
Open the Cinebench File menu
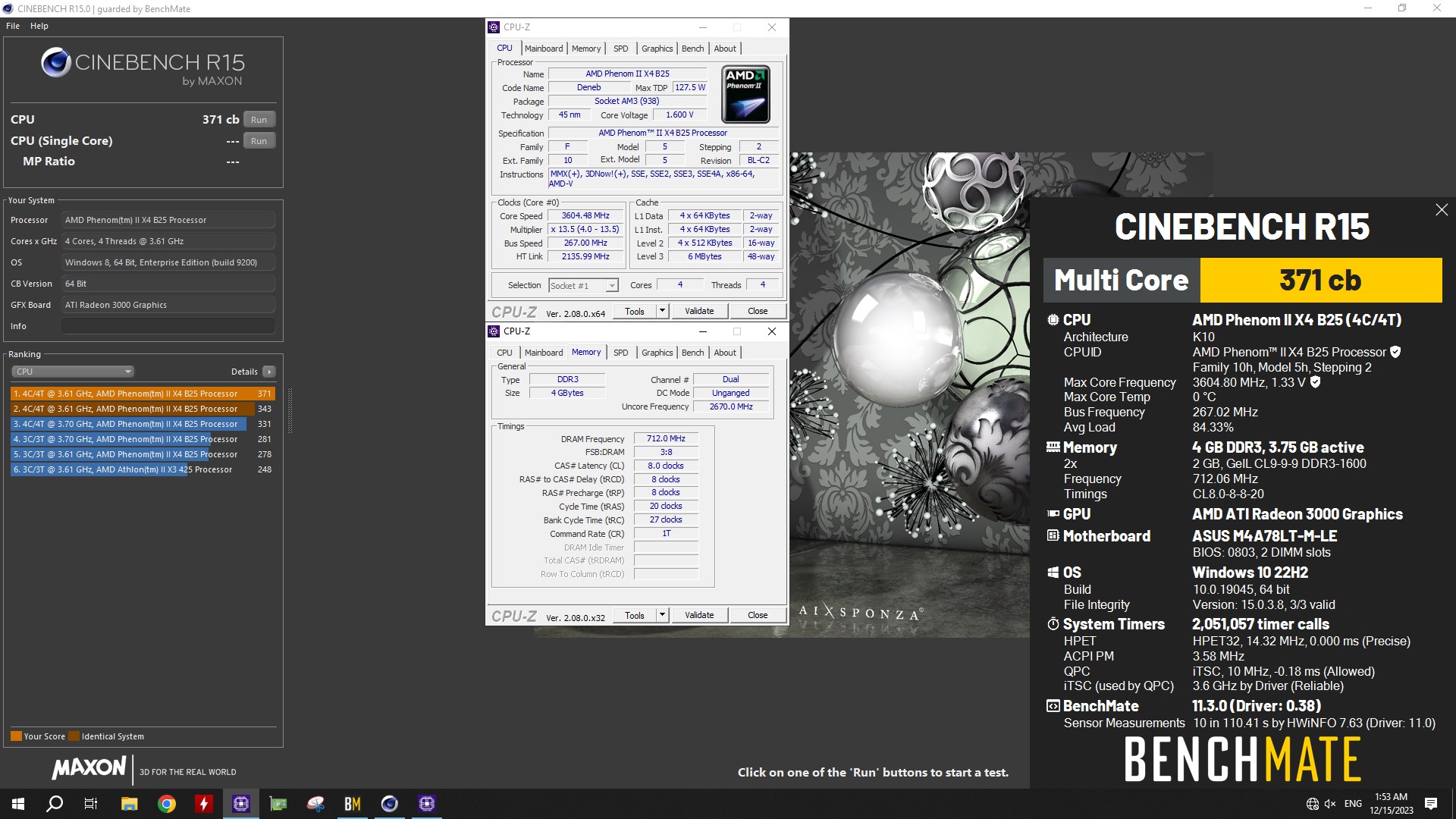[13, 26]
